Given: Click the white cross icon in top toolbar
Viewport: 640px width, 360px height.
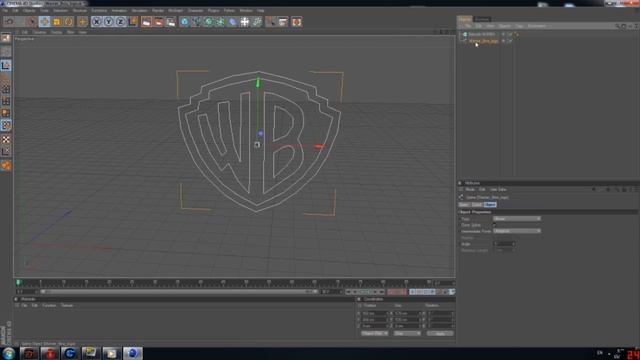Looking at the screenshot, I should click(x=244, y=21).
